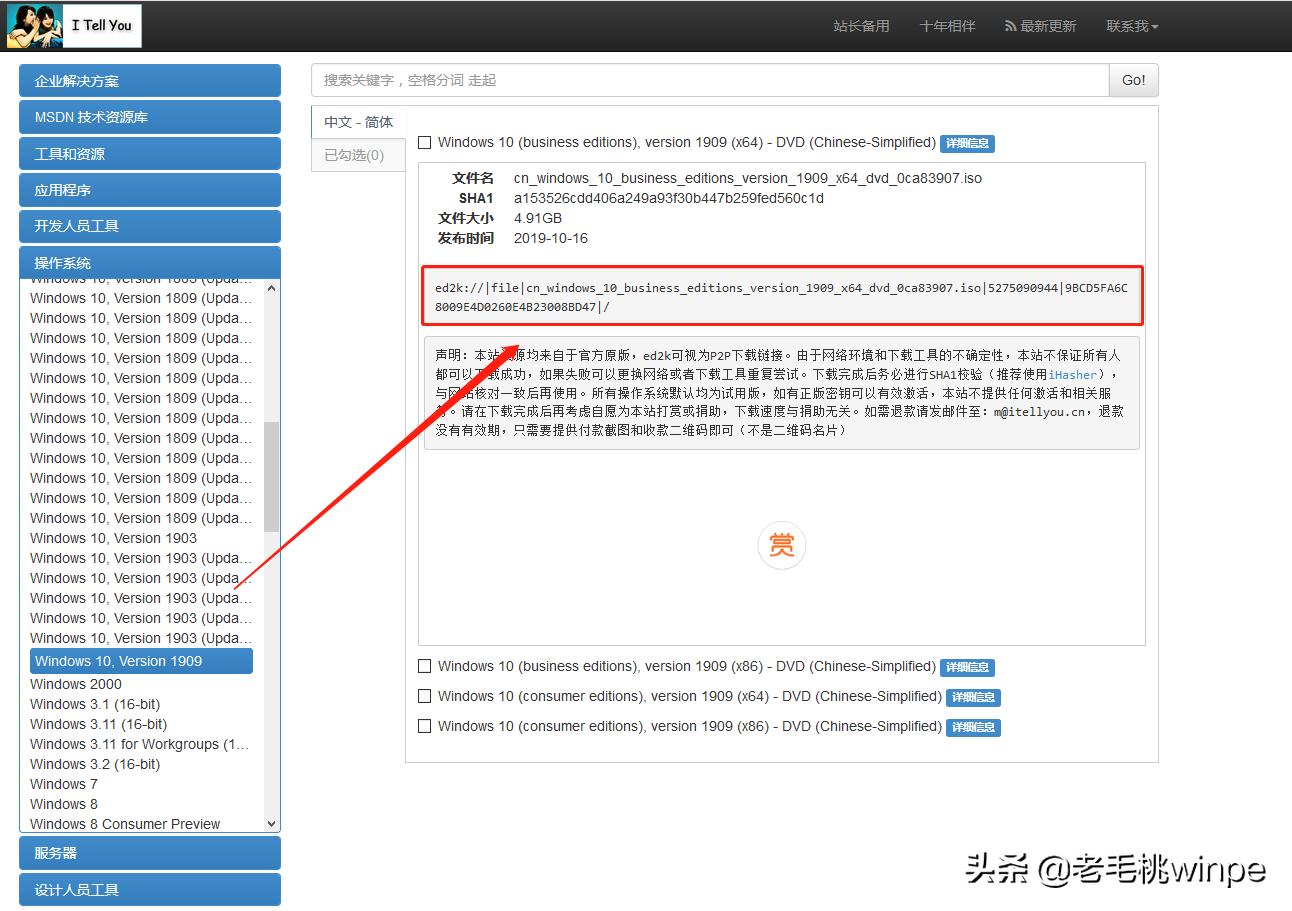Click the OS list vertical scrollbar thumb
Screen dimensions: 1292x911
click(271, 475)
